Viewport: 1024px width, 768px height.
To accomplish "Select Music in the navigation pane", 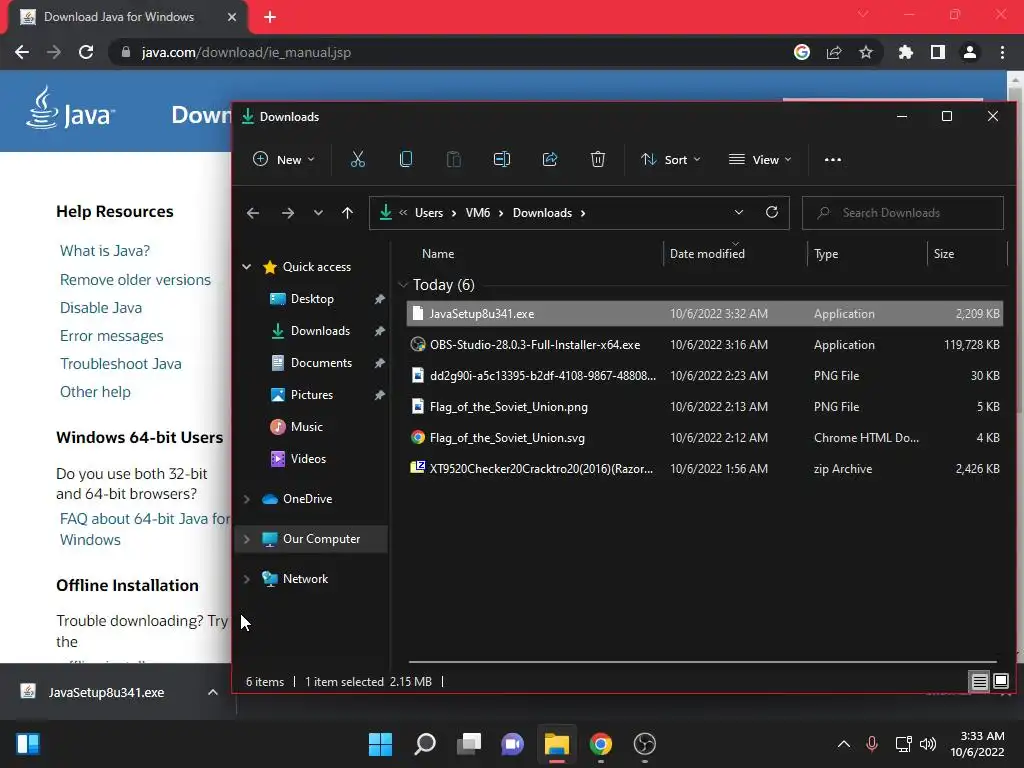I will click(306, 427).
